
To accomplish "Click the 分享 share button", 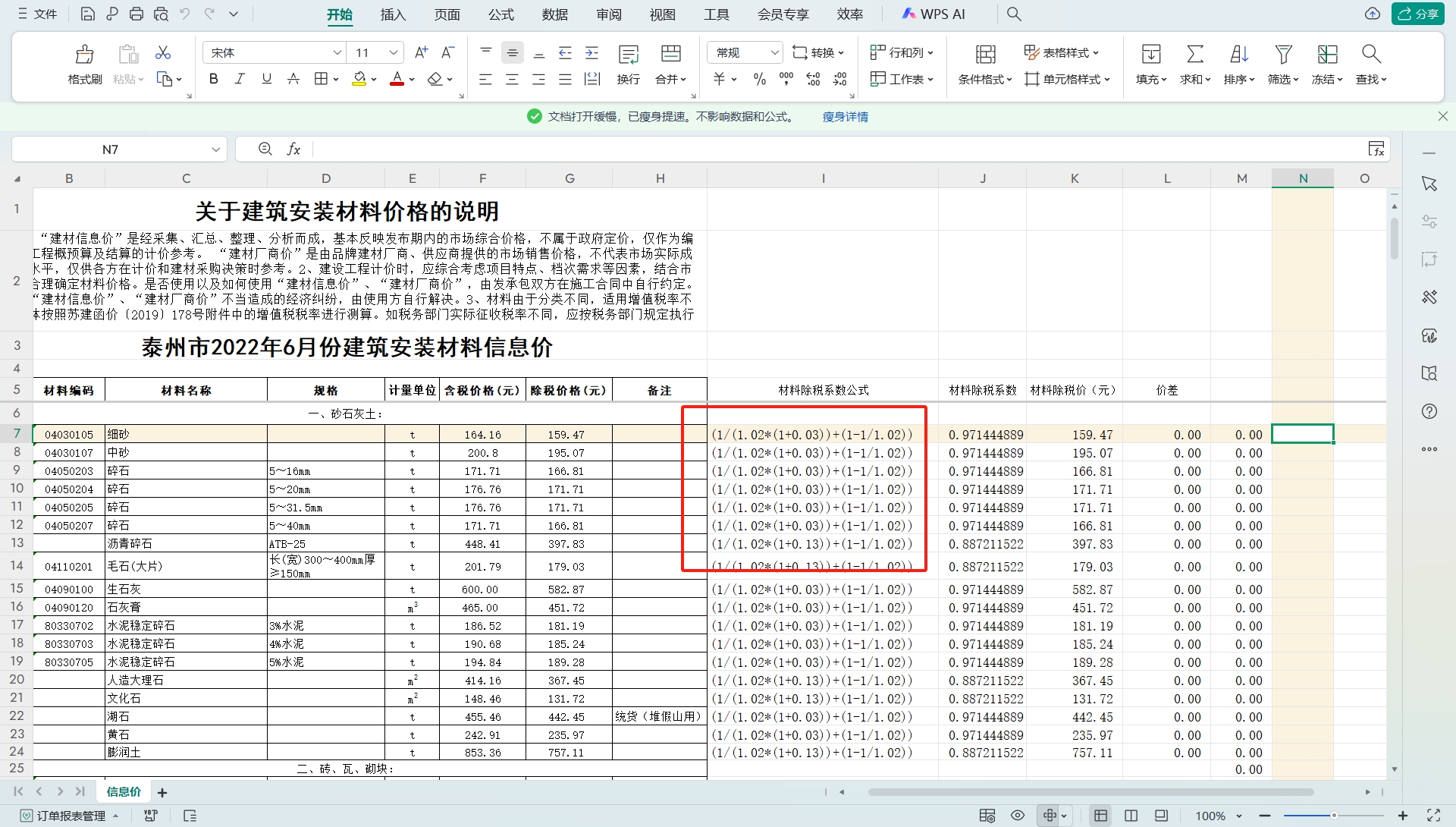I will [x=1418, y=14].
